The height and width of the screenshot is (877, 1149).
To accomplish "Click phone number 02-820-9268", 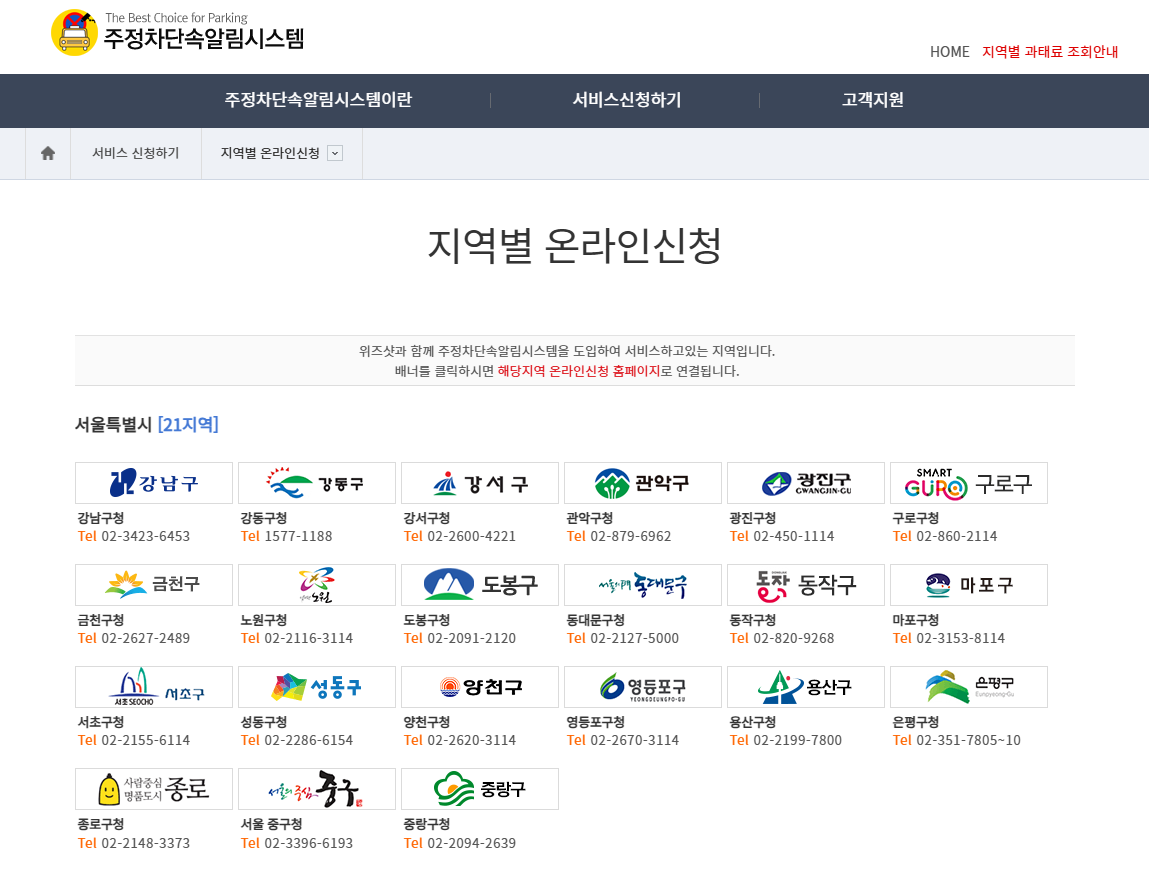I will click(x=794, y=638).
